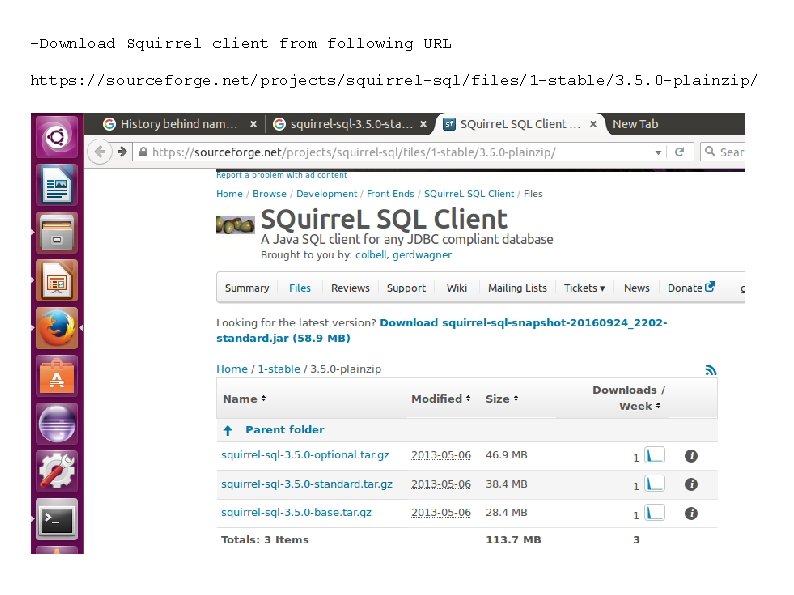Screen dimensions: 794x595
Task: Click Front Ends breadcrumb link
Action: point(390,193)
